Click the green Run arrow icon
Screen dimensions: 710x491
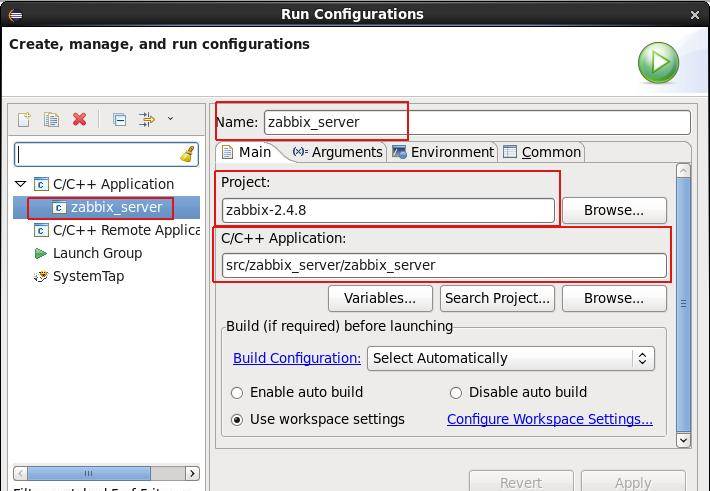[x=658, y=62]
